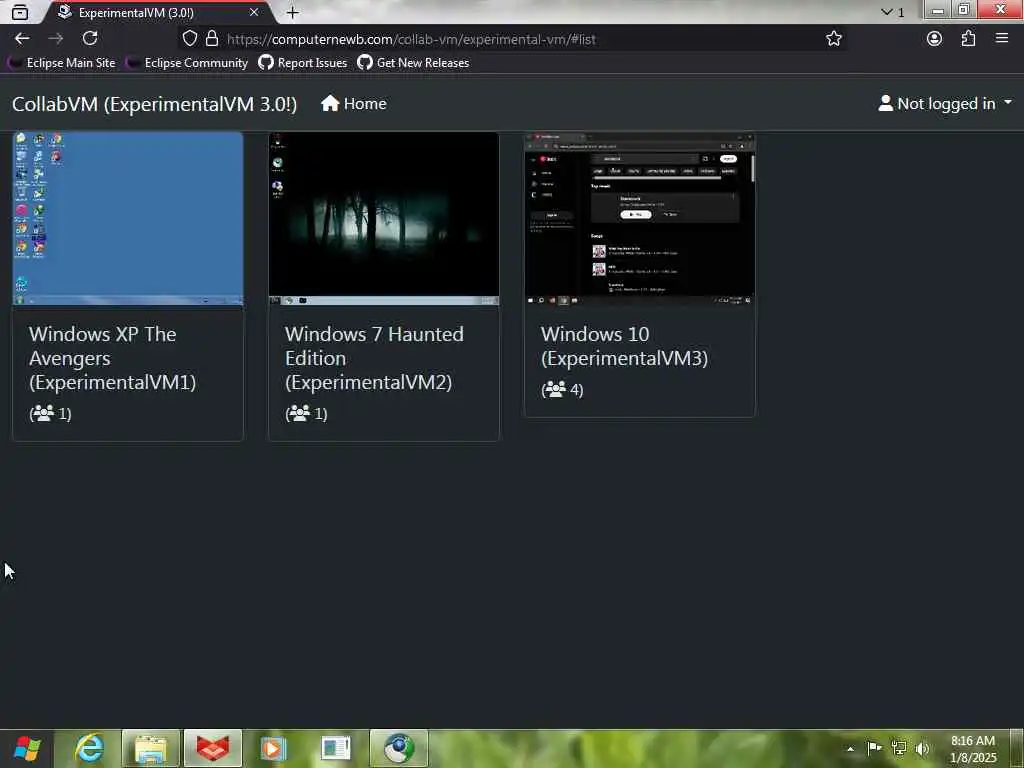Open Windows Media Player from the taskbar
The height and width of the screenshot is (768, 1024).
[x=274, y=748]
